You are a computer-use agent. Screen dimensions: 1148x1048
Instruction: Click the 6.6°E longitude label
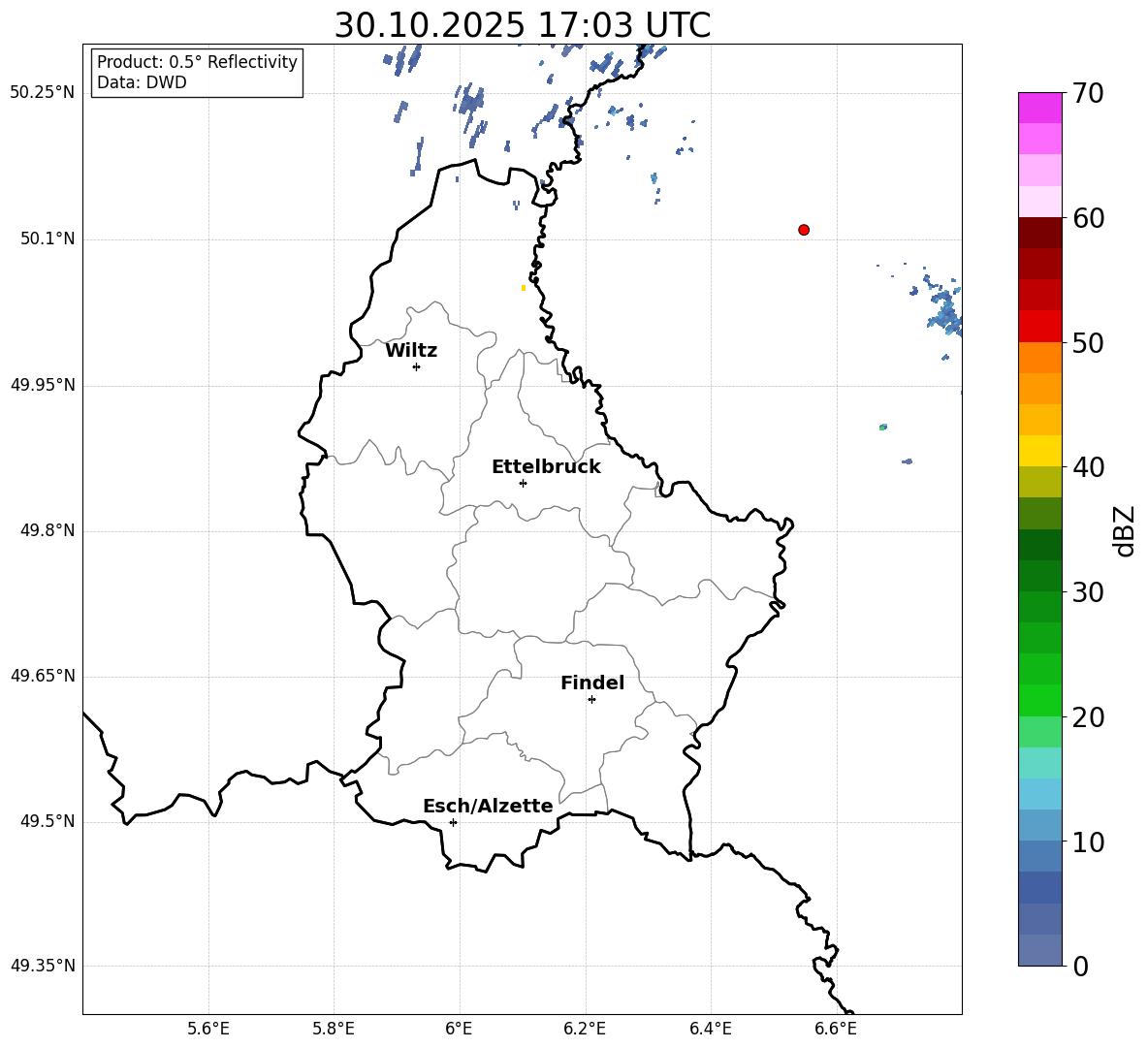pyautogui.click(x=836, y=1029)
